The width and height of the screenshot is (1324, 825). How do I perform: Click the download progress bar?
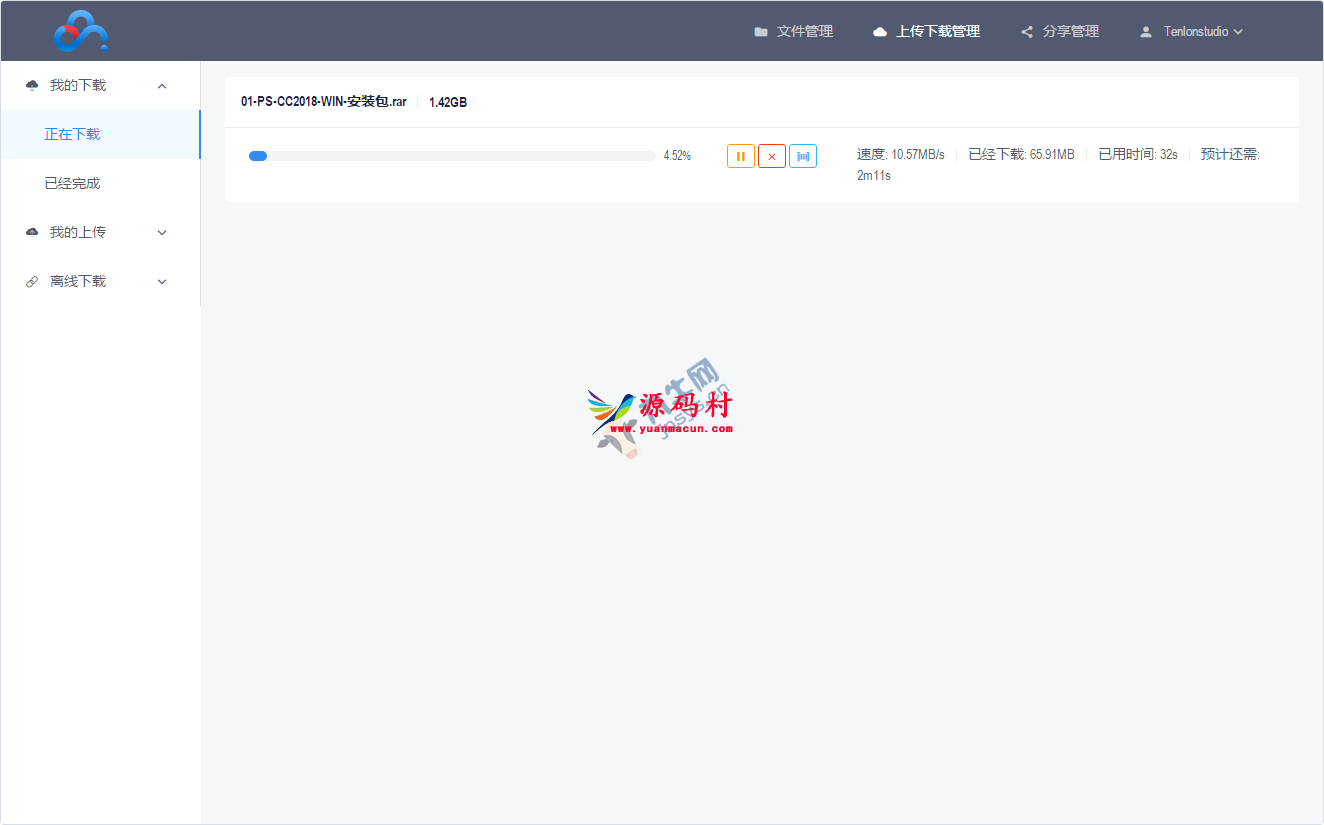click(452, 156)
